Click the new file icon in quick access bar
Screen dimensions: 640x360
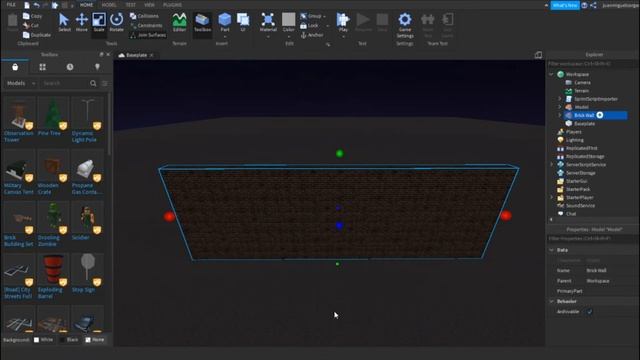click(27, 5)
